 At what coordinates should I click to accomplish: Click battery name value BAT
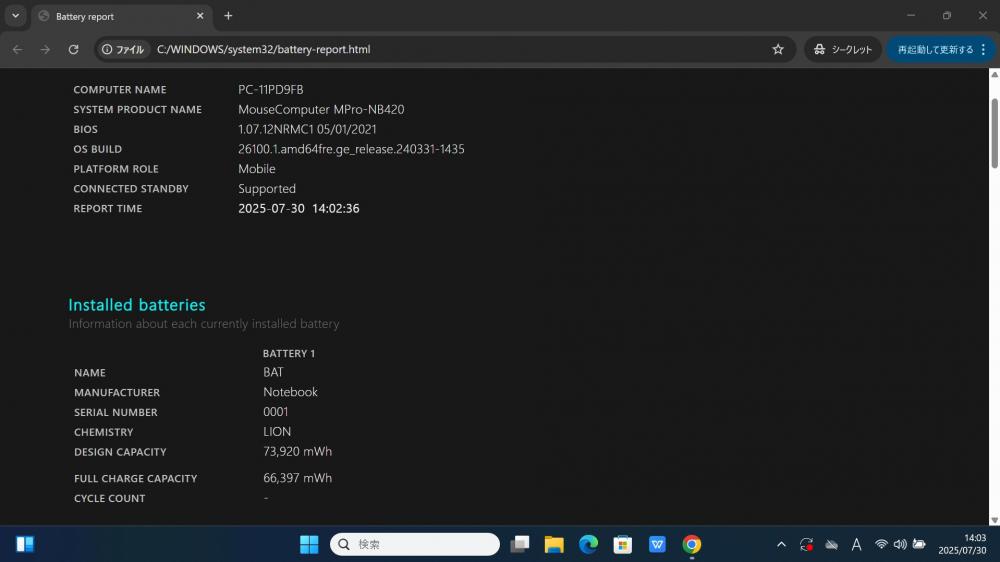[273, 372]
